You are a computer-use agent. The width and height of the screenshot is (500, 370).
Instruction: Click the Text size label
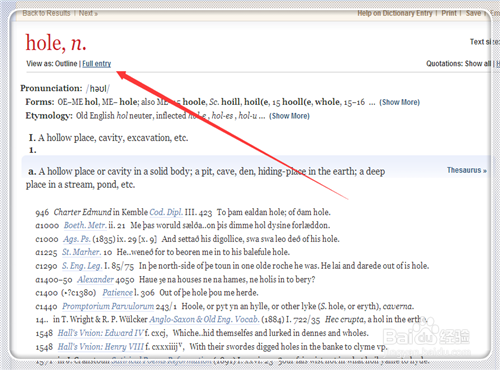485,42
